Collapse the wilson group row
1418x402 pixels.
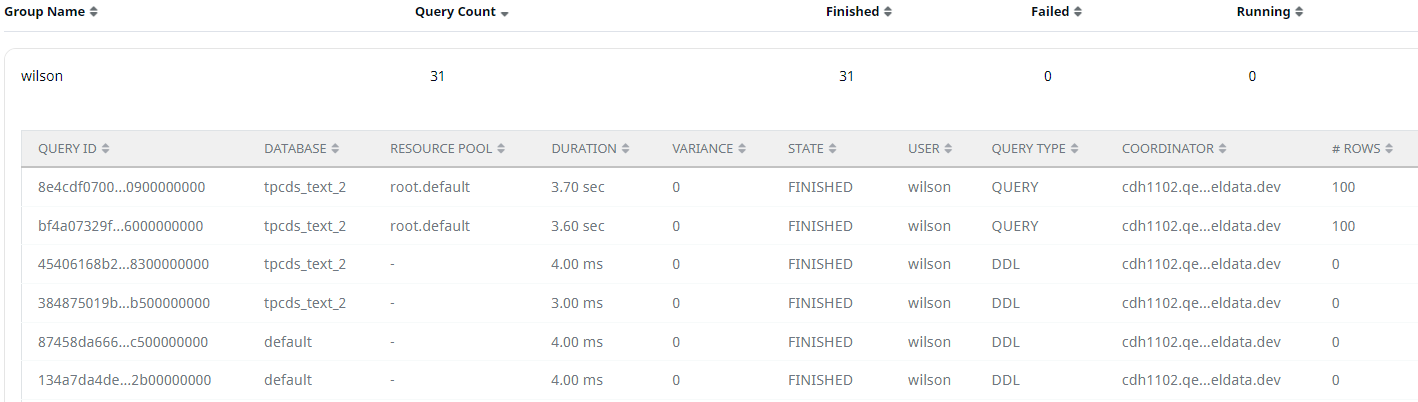click(711, 76)
